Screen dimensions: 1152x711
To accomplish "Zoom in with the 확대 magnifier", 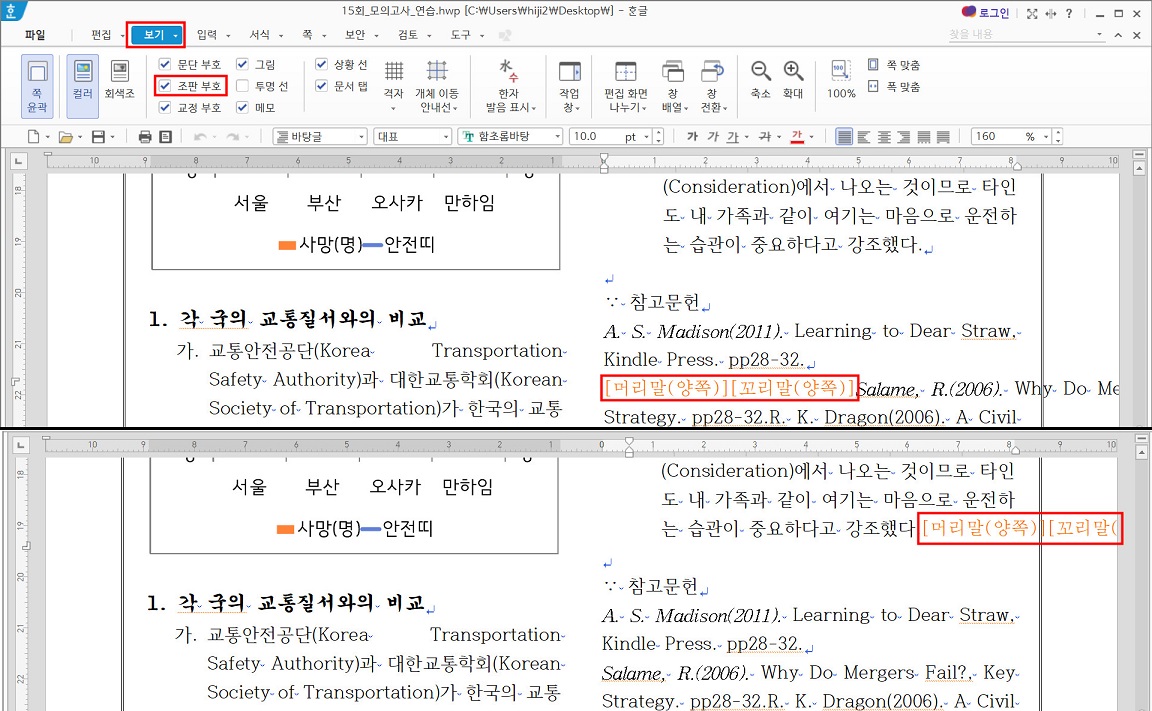I will pyautogui.click(x=793, y=79).
